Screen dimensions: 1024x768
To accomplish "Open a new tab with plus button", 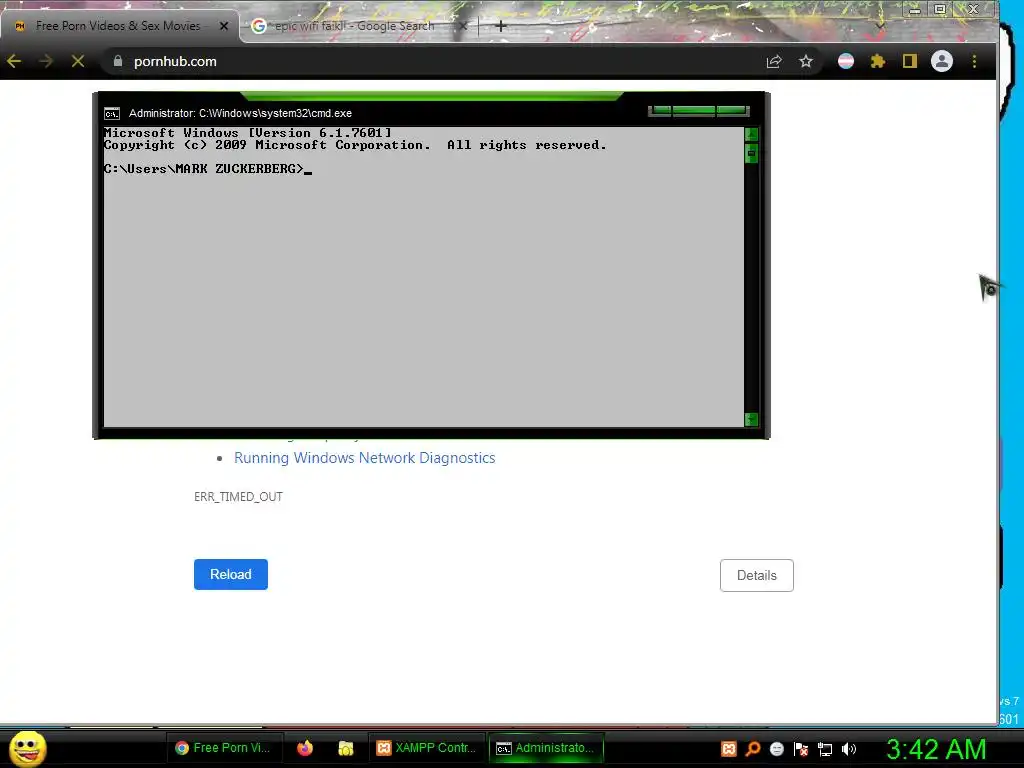I will pyautogui.click(x=501, y=26).
